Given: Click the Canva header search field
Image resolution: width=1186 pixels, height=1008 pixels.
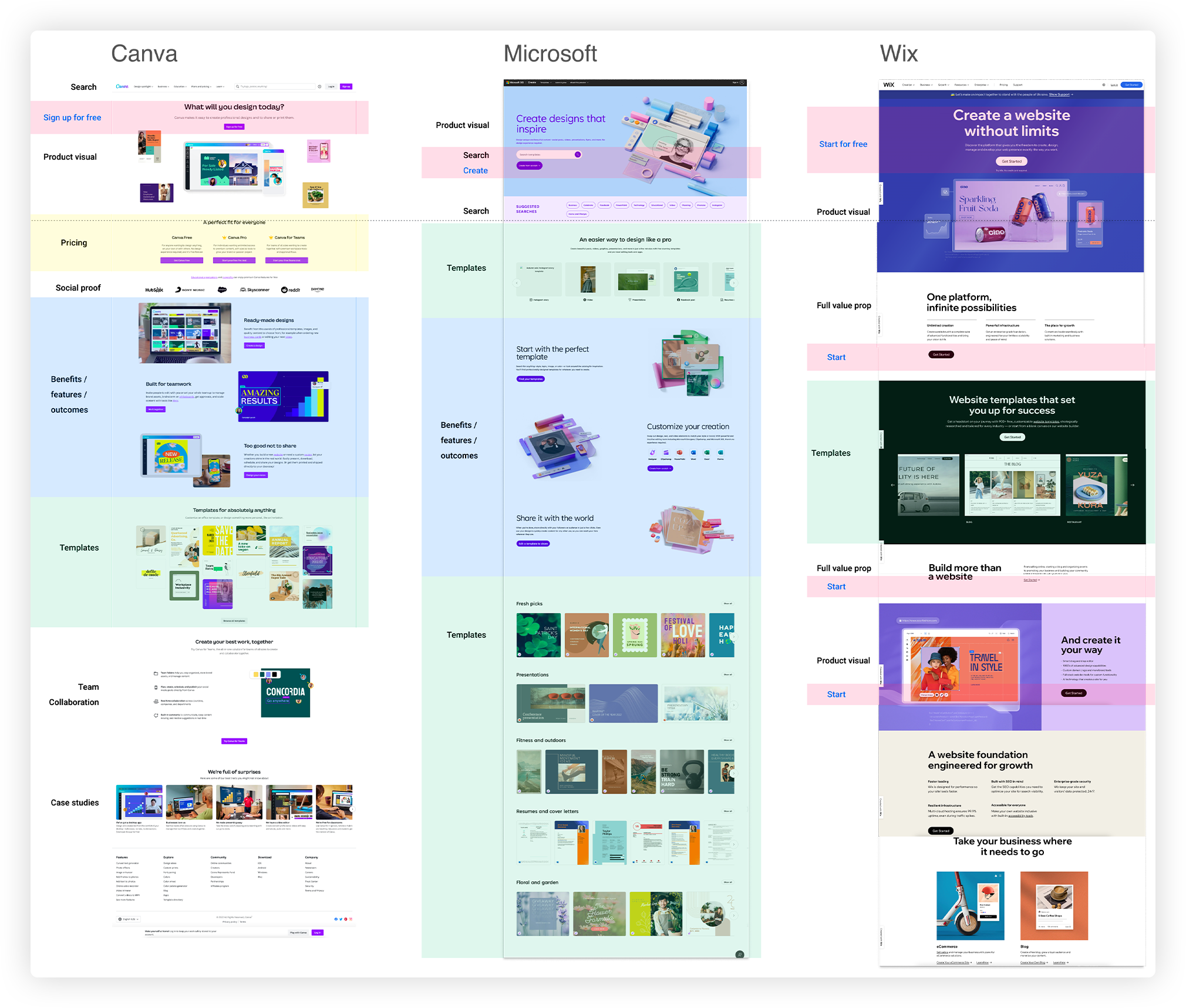Looking at the screenshot, I should pyautogui.click(x=276, y=86).
